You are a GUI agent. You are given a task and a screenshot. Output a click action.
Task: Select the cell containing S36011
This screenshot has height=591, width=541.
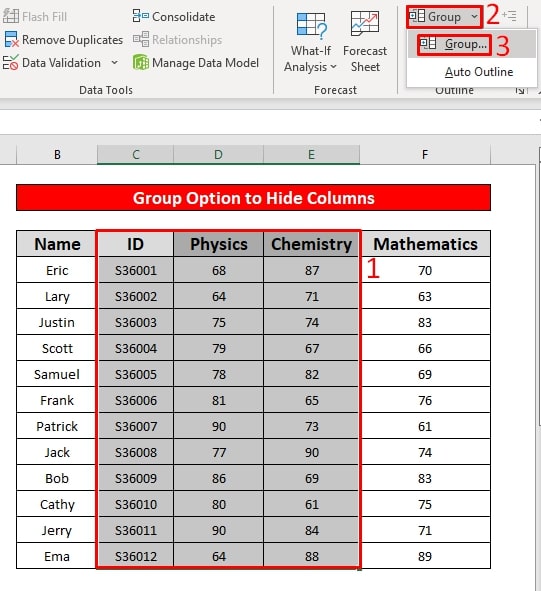click(x=135, y=530)
